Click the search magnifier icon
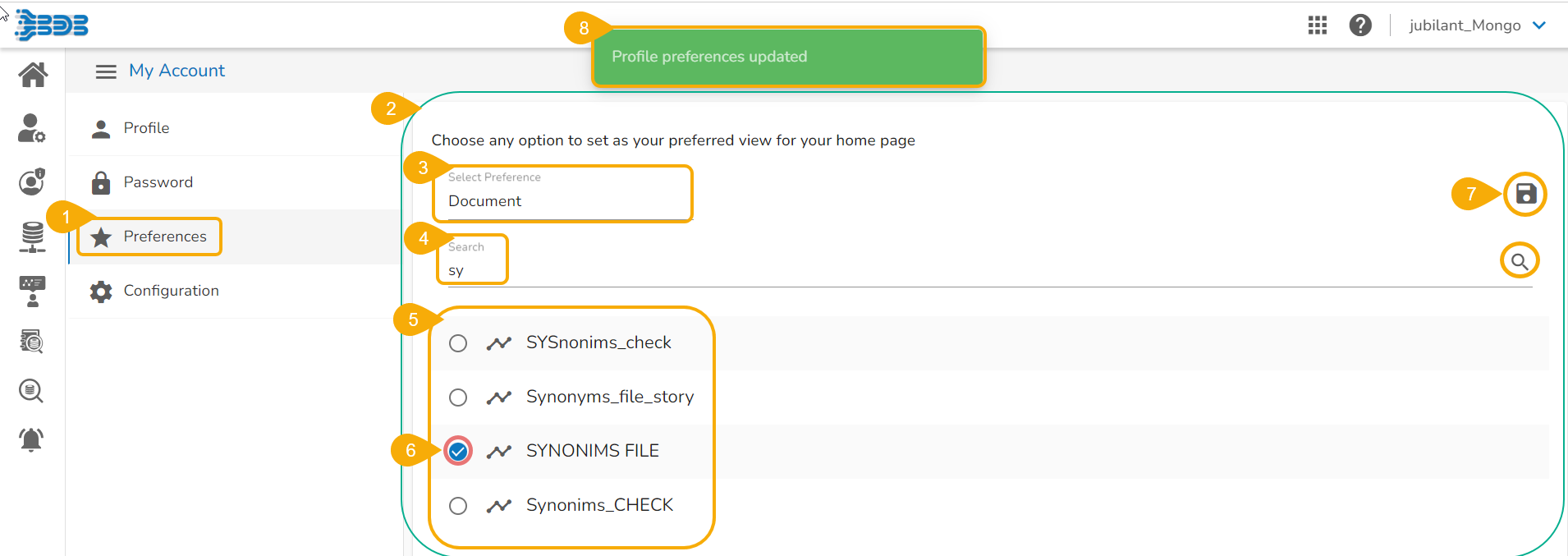Screen dimensions: 1568x556 click(x=1519, y=261)
